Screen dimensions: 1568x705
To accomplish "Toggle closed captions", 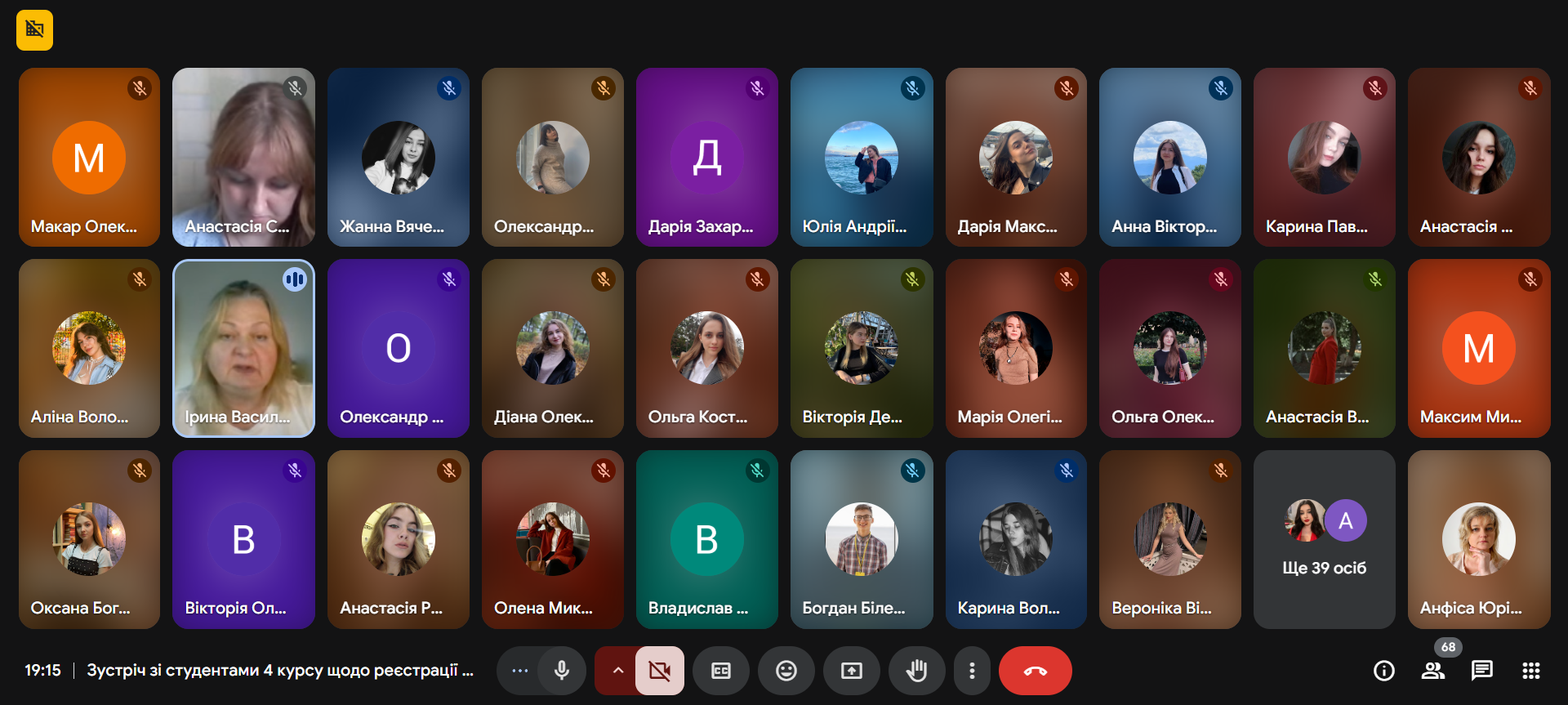I will coord(721,671).
